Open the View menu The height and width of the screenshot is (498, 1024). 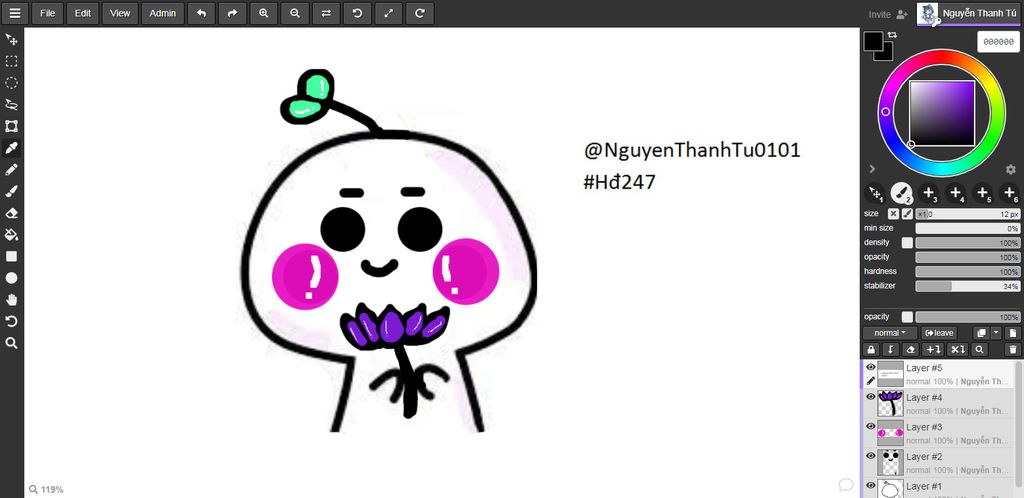(x=120, y=13)
